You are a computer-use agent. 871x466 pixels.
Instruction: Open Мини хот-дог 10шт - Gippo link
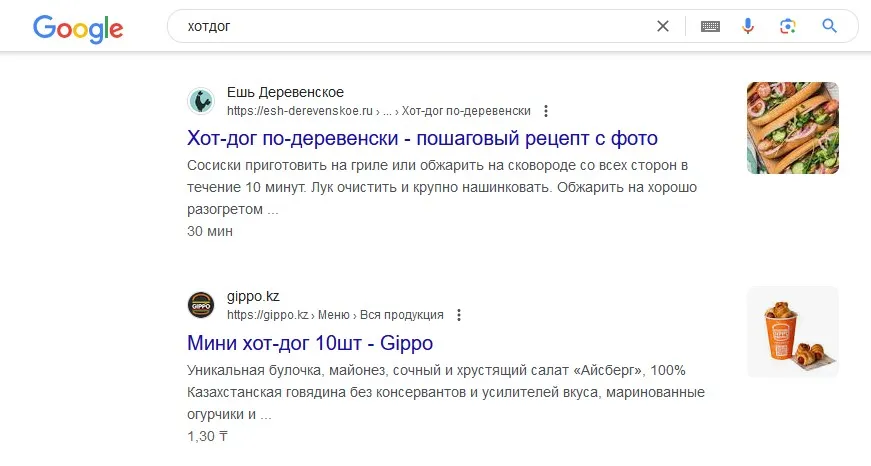(x=310, y=343)
